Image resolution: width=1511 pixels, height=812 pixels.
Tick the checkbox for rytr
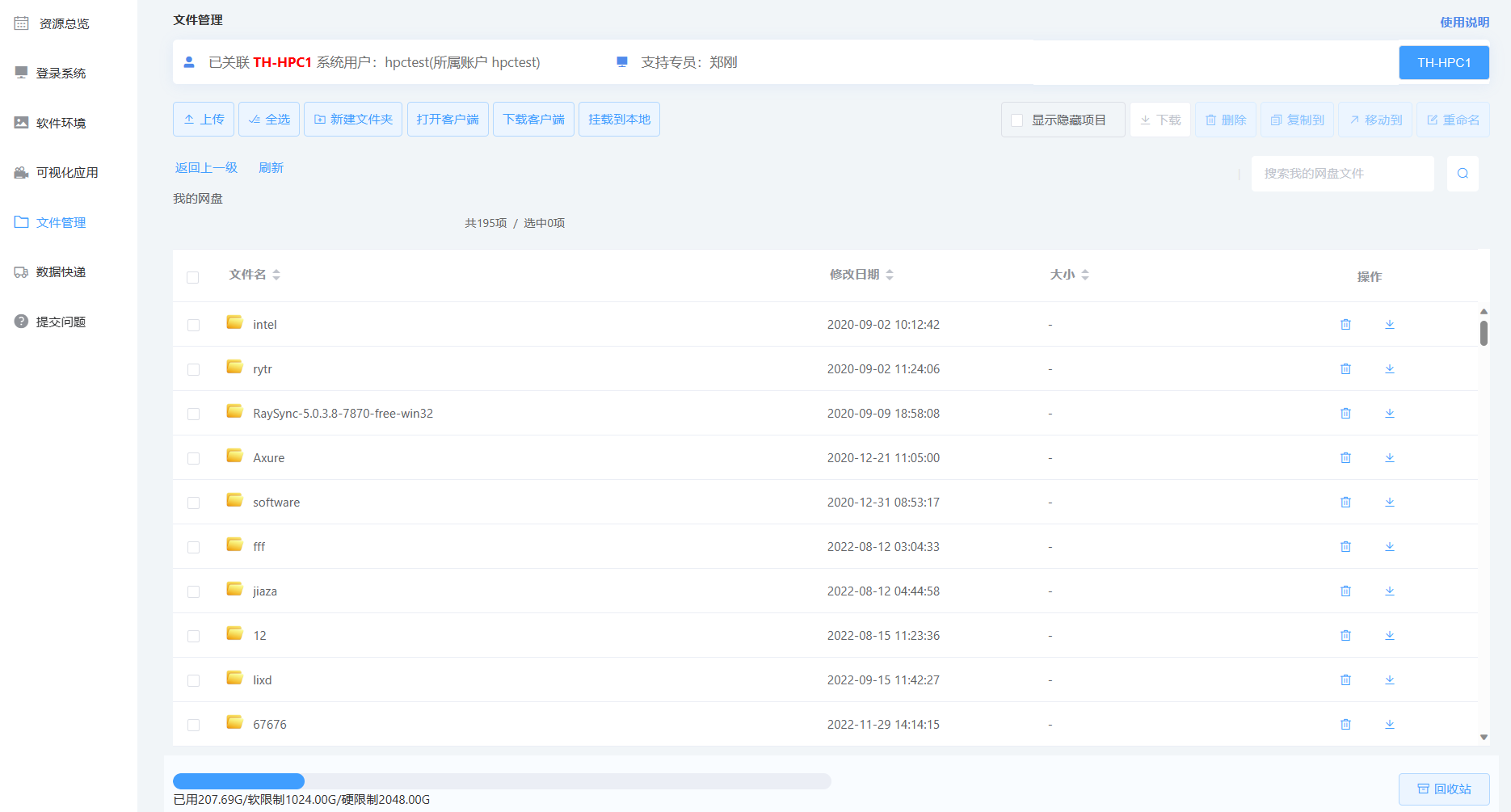pos(193,369)
